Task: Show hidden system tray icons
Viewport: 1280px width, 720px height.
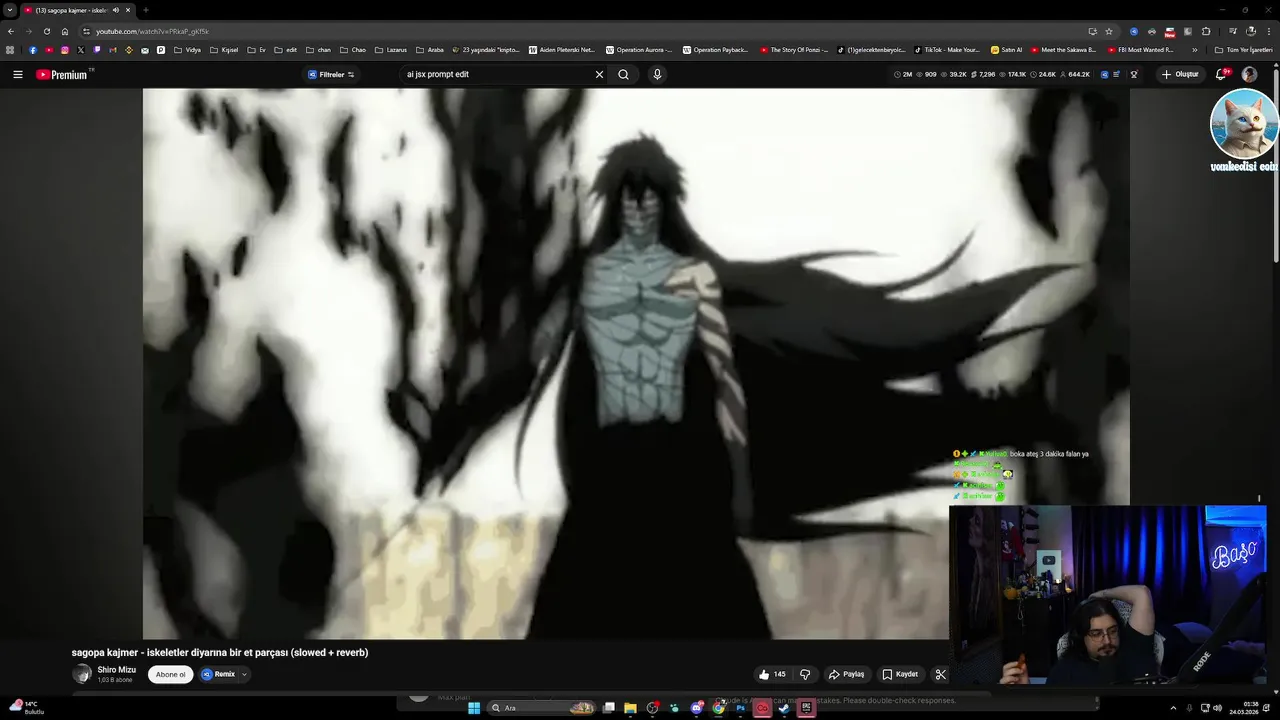Action: [1173, 708]
